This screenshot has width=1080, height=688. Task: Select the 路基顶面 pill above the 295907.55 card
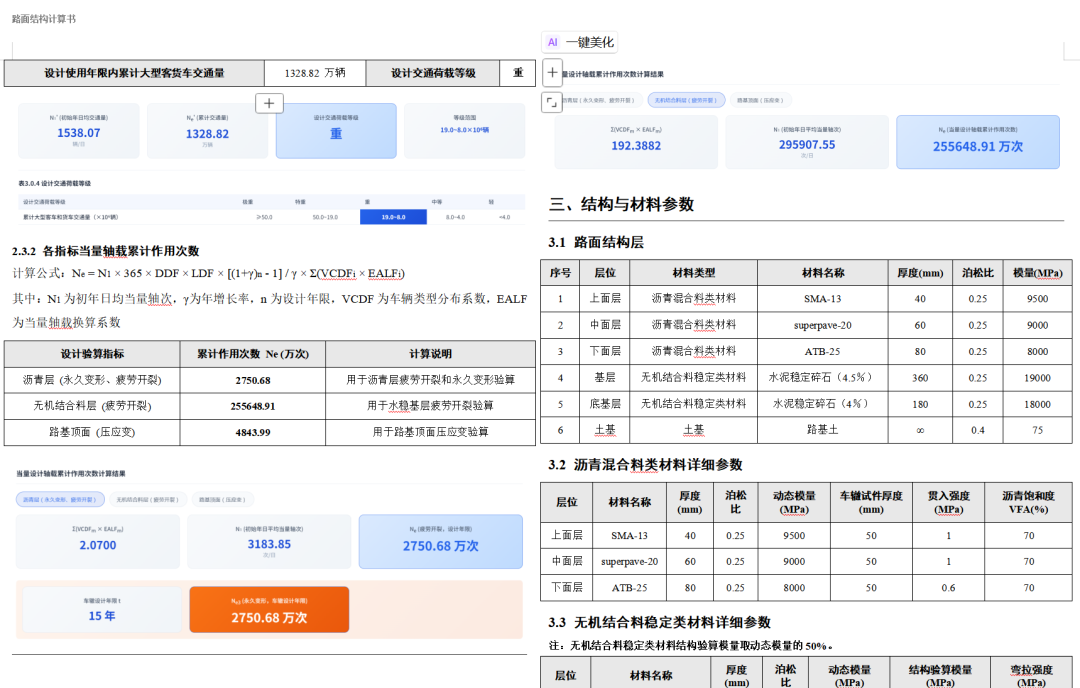tap(759, 101)
